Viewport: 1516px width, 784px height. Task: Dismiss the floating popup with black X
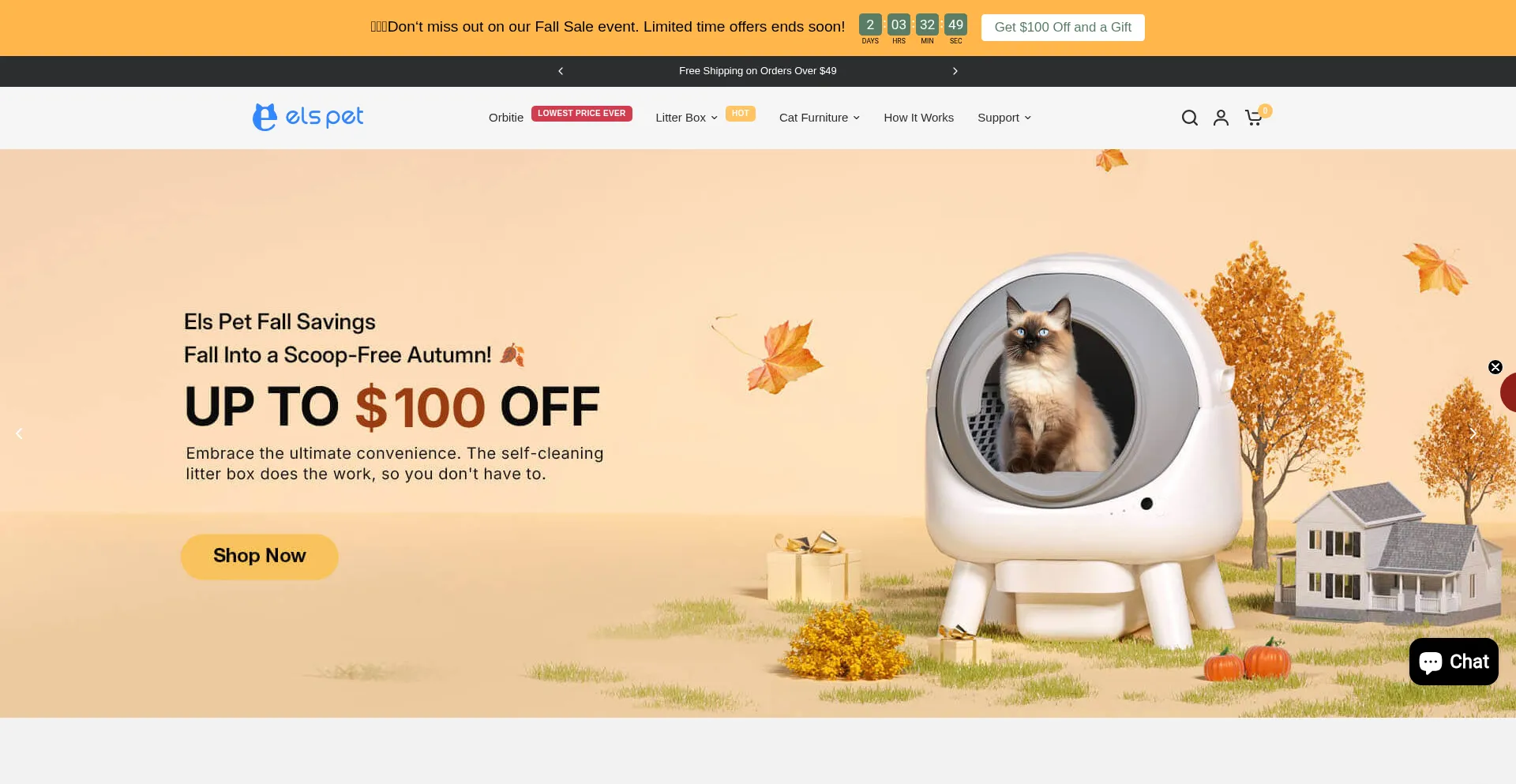(x=1495, y=367)
